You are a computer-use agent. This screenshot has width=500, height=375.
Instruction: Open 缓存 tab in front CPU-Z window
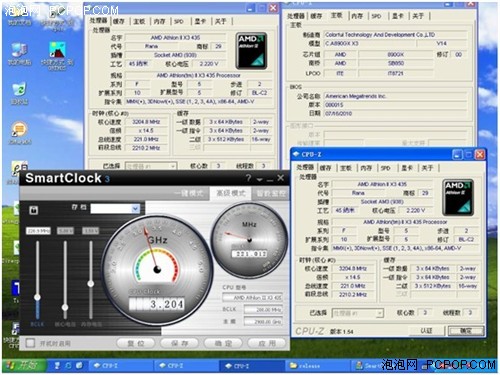coord(326,168)
